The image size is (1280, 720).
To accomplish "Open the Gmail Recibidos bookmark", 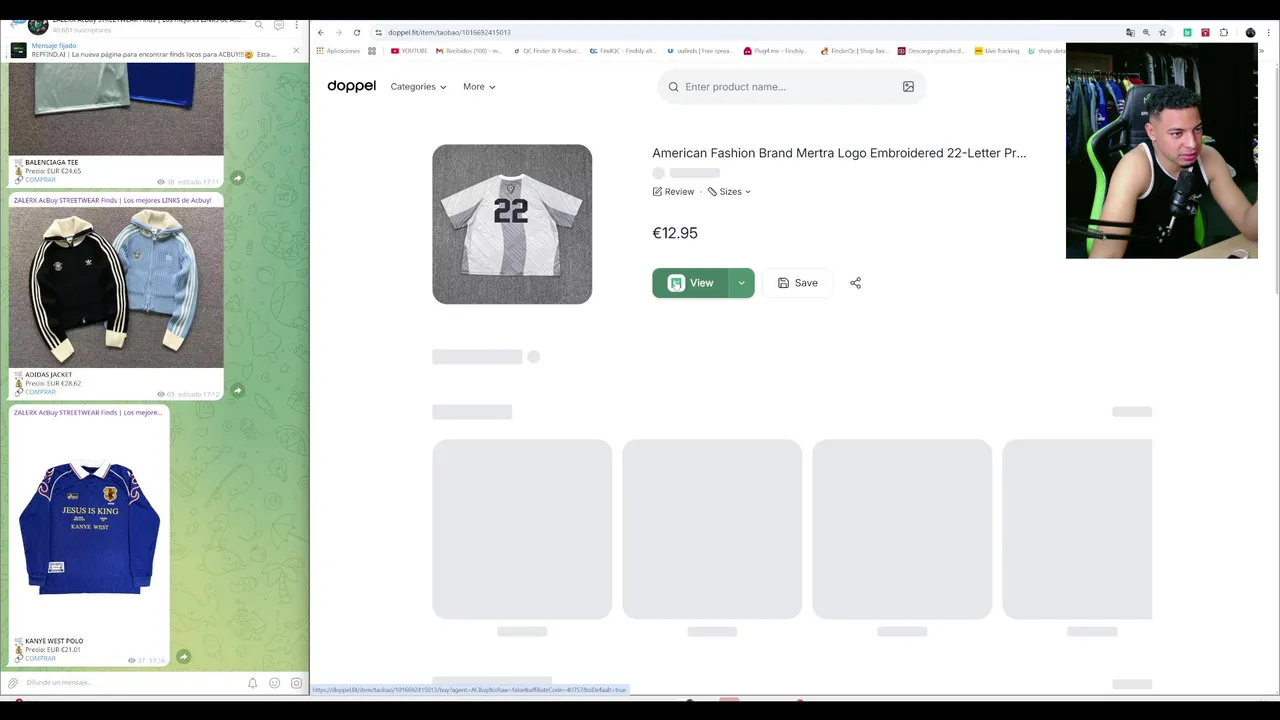I will [469, 51].
